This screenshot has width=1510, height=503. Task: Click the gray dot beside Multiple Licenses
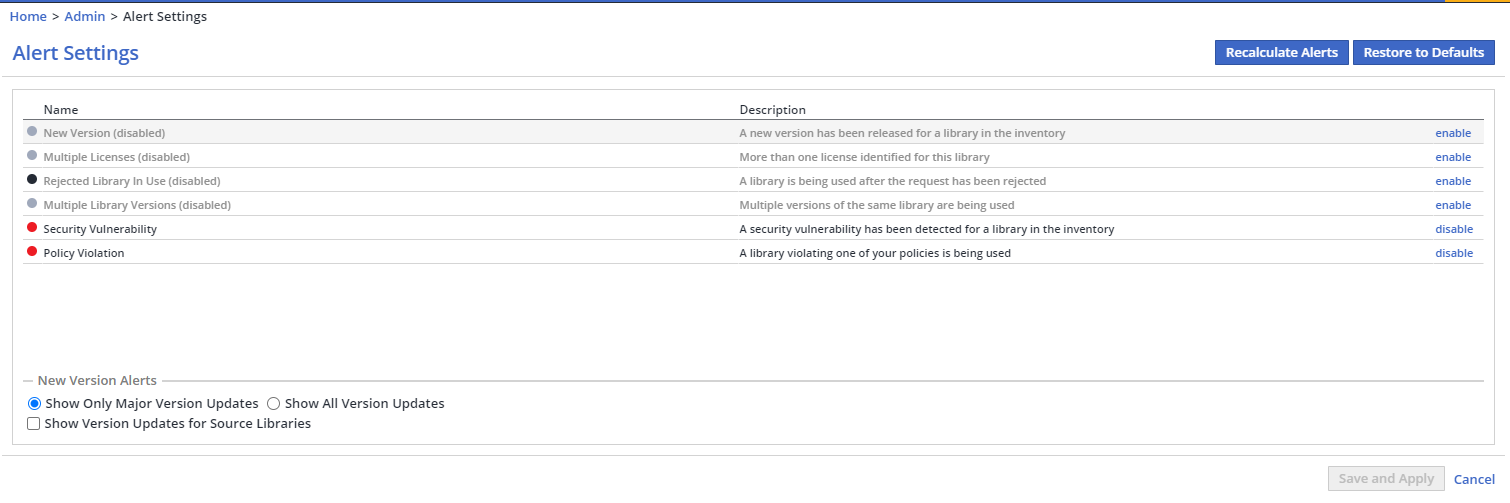(32, 155)
